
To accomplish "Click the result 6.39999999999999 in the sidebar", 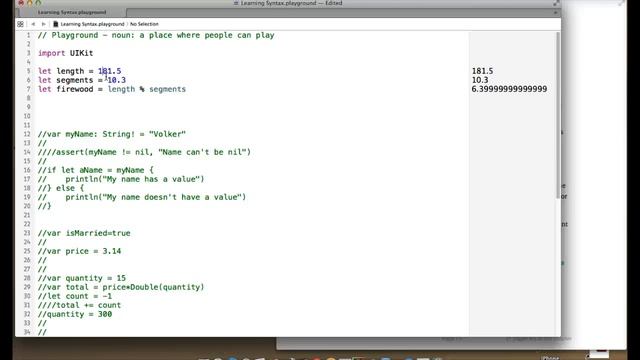I will [509, 89].
